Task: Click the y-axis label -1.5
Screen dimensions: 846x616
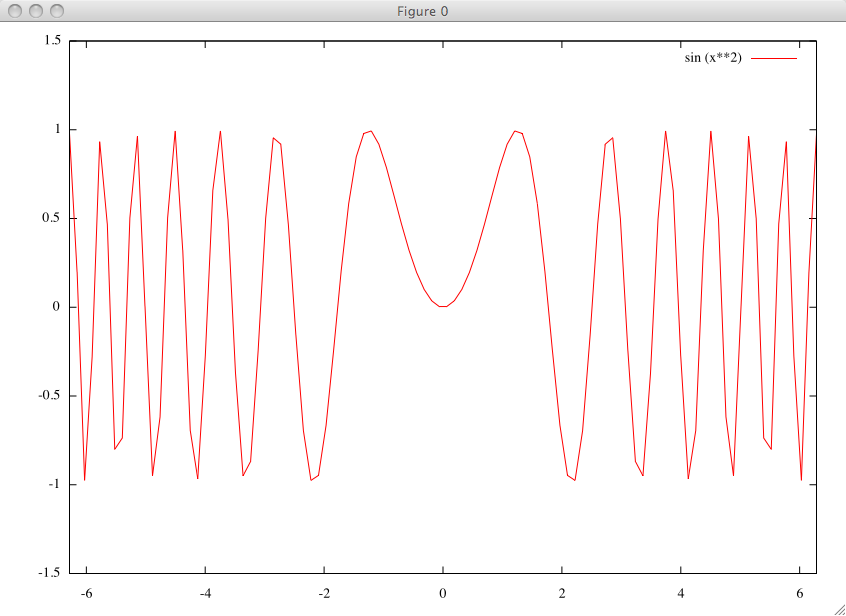Action: [x=50, y=573]
